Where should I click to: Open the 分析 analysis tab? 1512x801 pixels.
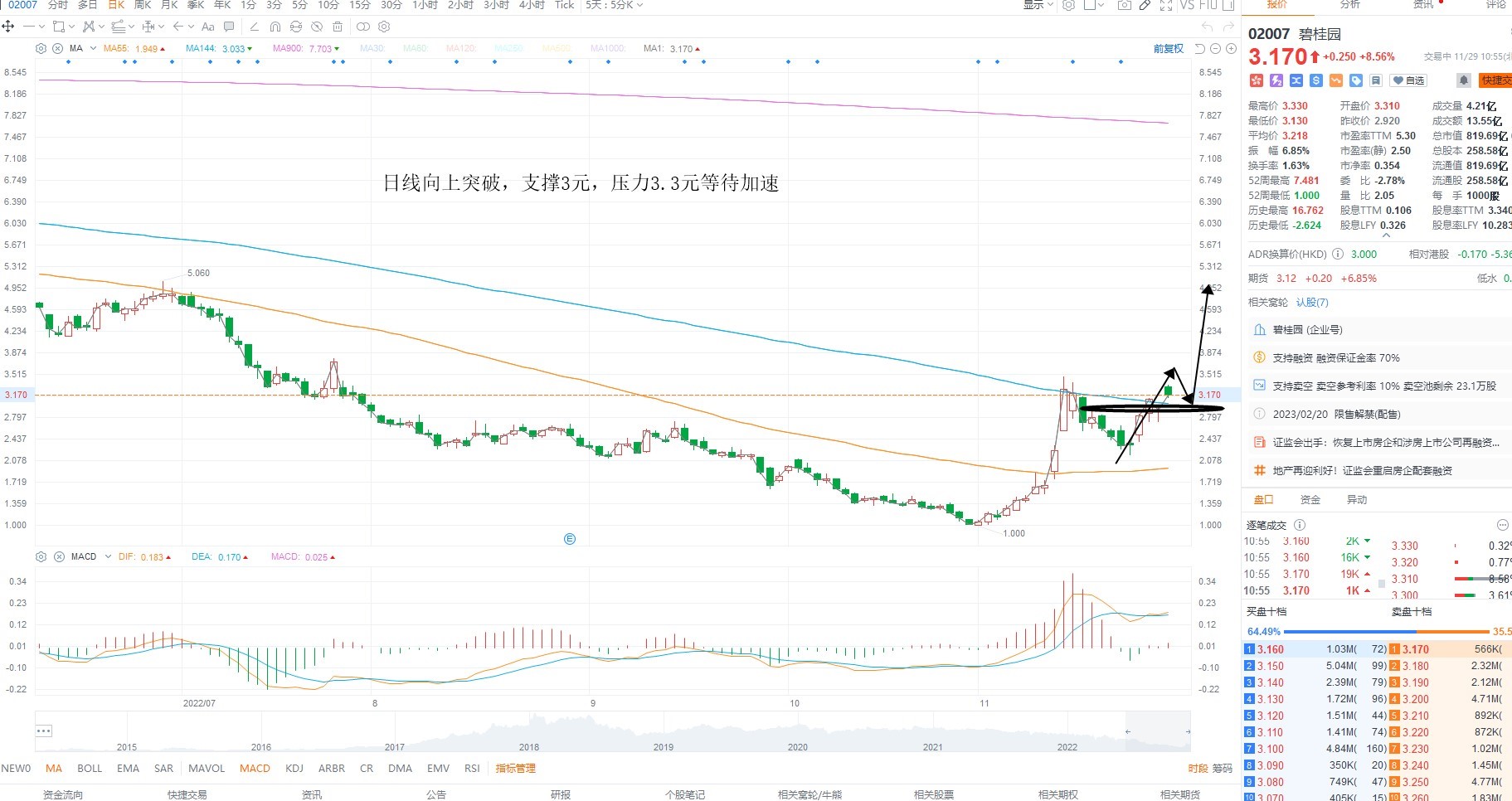1350,4
